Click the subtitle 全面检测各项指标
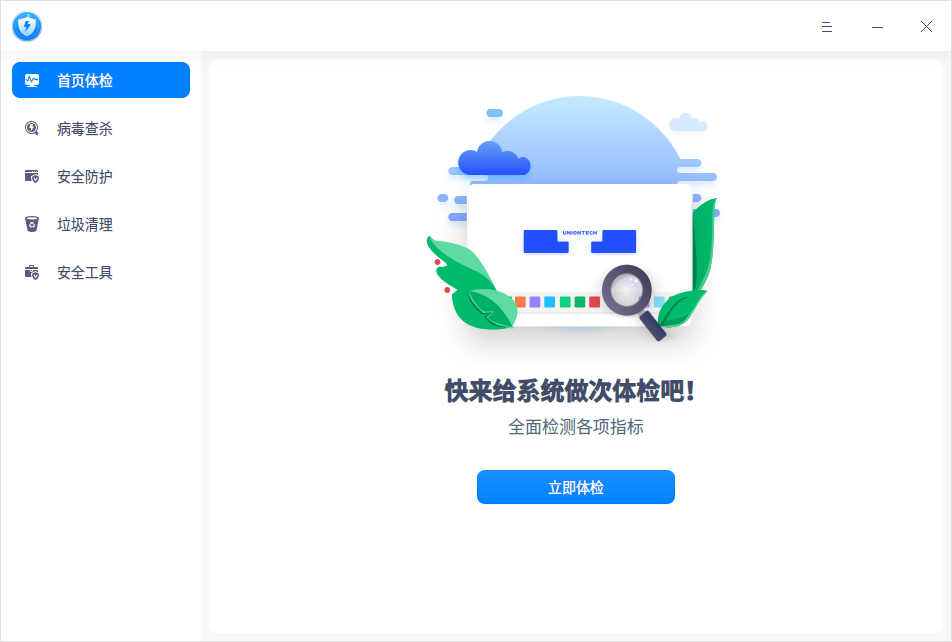The width and height of the screenshot is (952, 642). click(576, 426)
